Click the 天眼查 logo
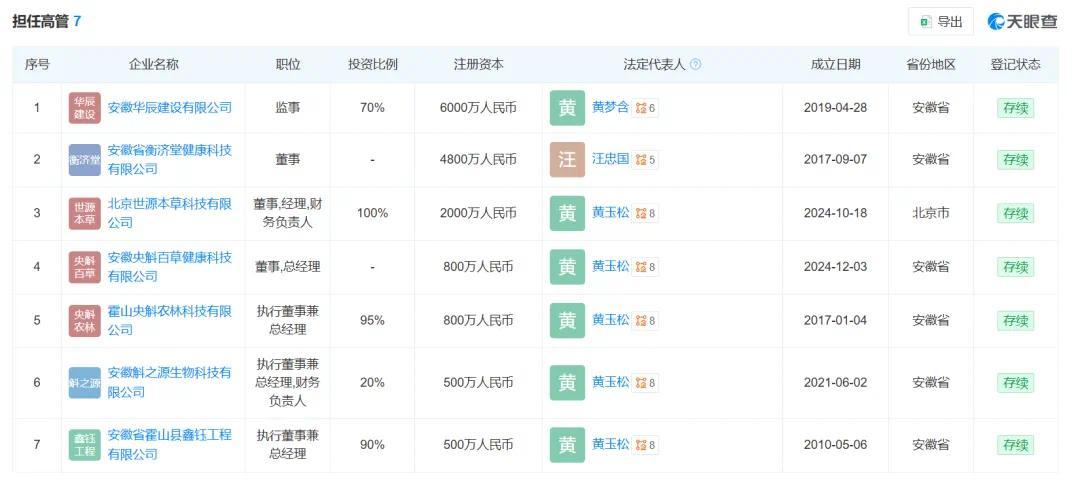The image size is (1080, 481). 1022,21
